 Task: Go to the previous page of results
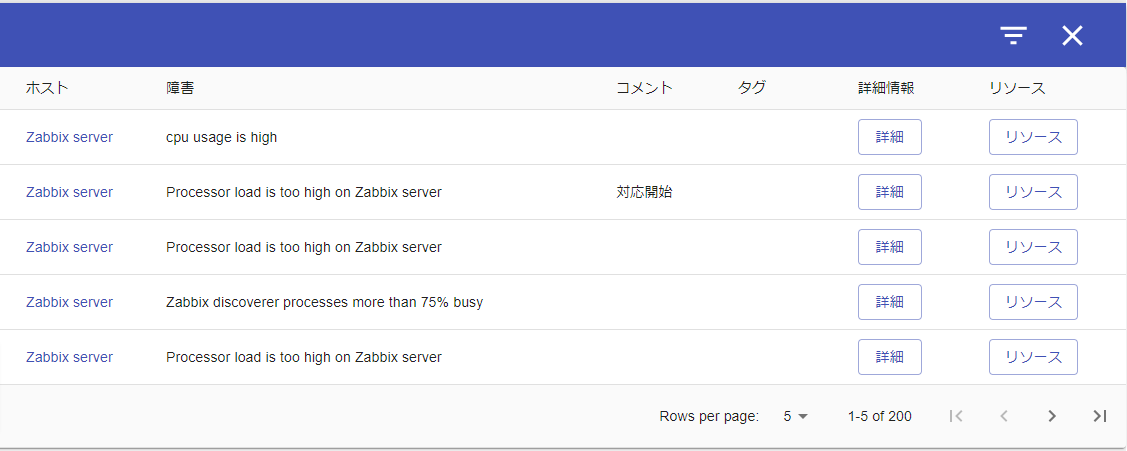tap(1004, 416)
